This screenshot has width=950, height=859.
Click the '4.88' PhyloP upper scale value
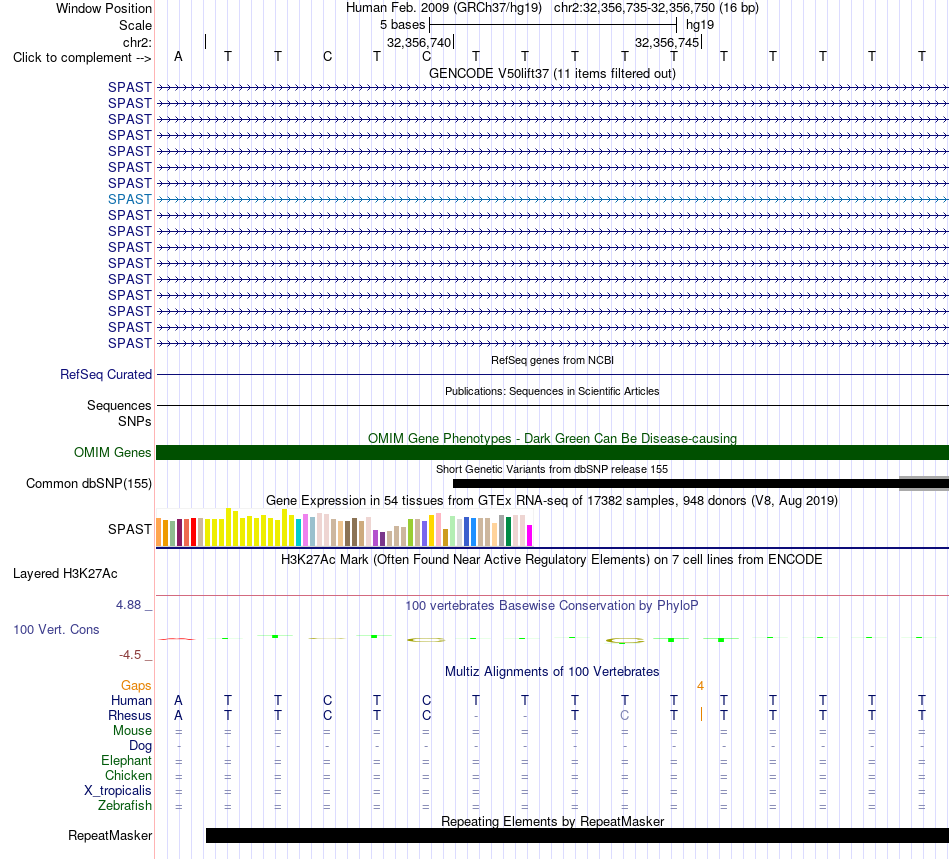click(x=128, y=605)
